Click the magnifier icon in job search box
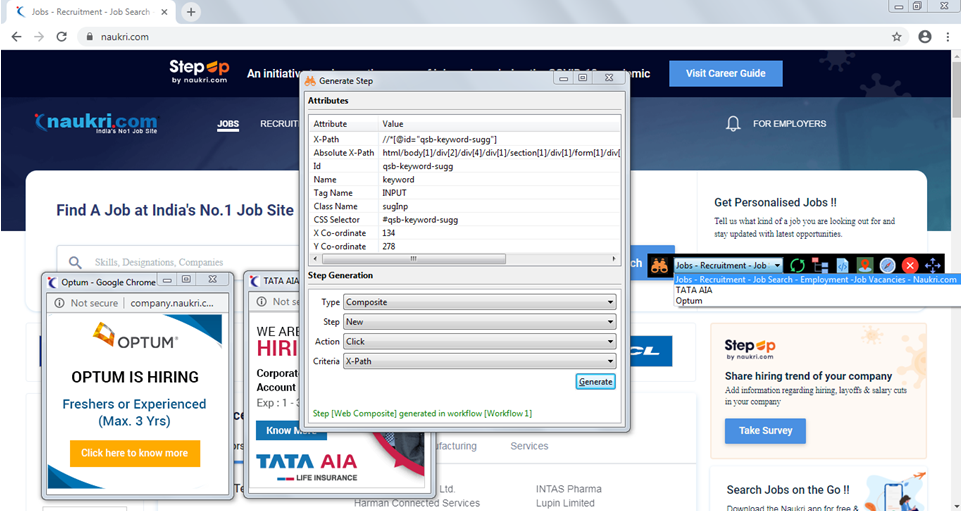 75,262
